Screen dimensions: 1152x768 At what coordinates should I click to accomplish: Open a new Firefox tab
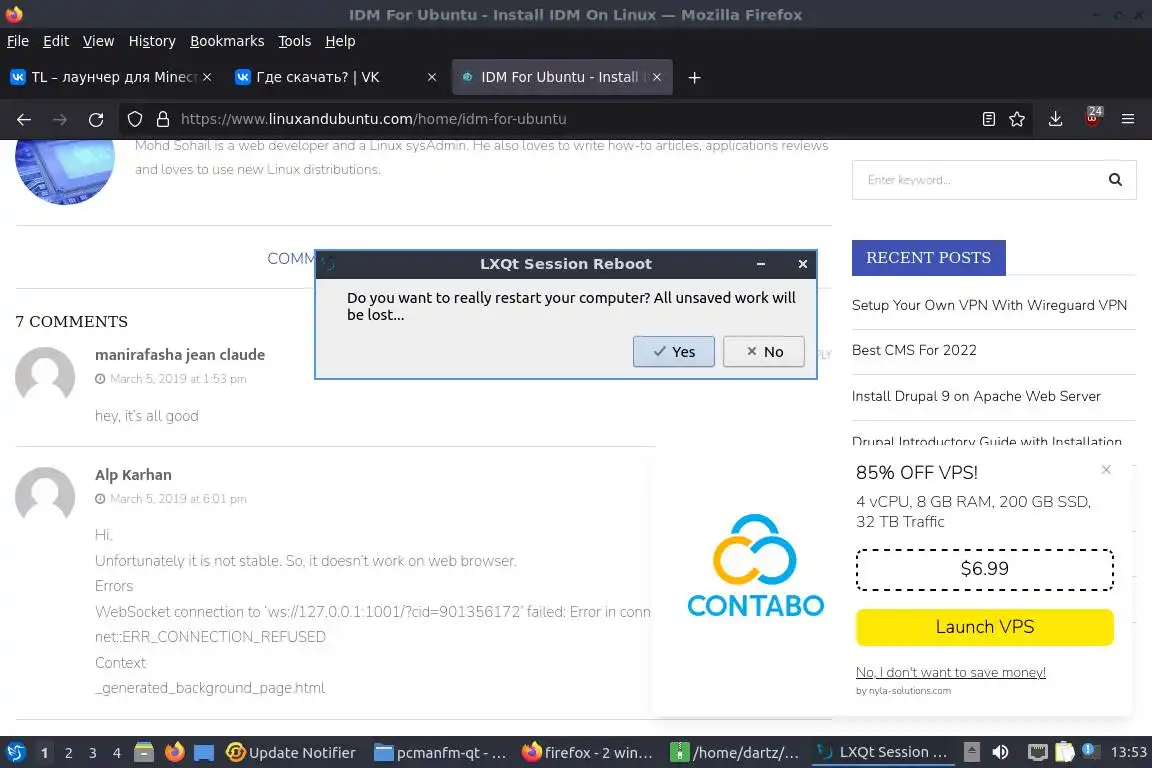click(694, 77)
